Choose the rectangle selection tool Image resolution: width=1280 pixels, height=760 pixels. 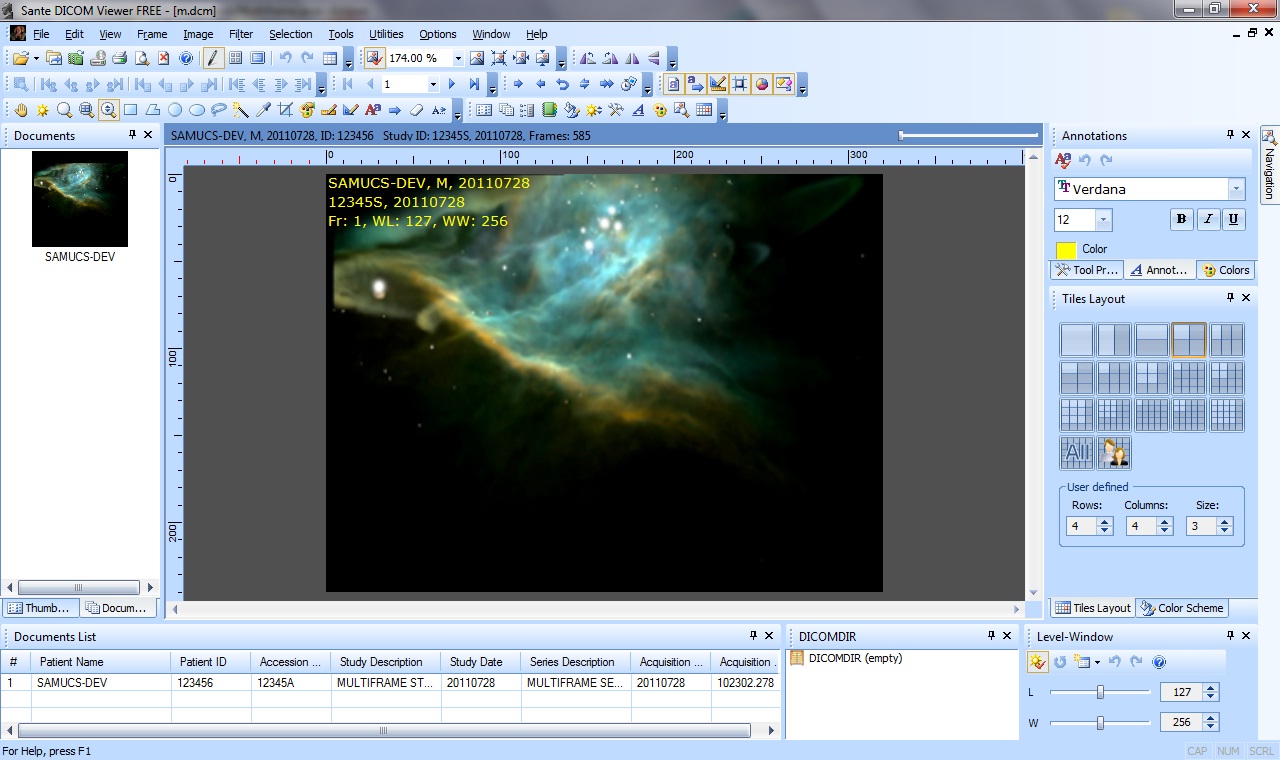[131, 110]
